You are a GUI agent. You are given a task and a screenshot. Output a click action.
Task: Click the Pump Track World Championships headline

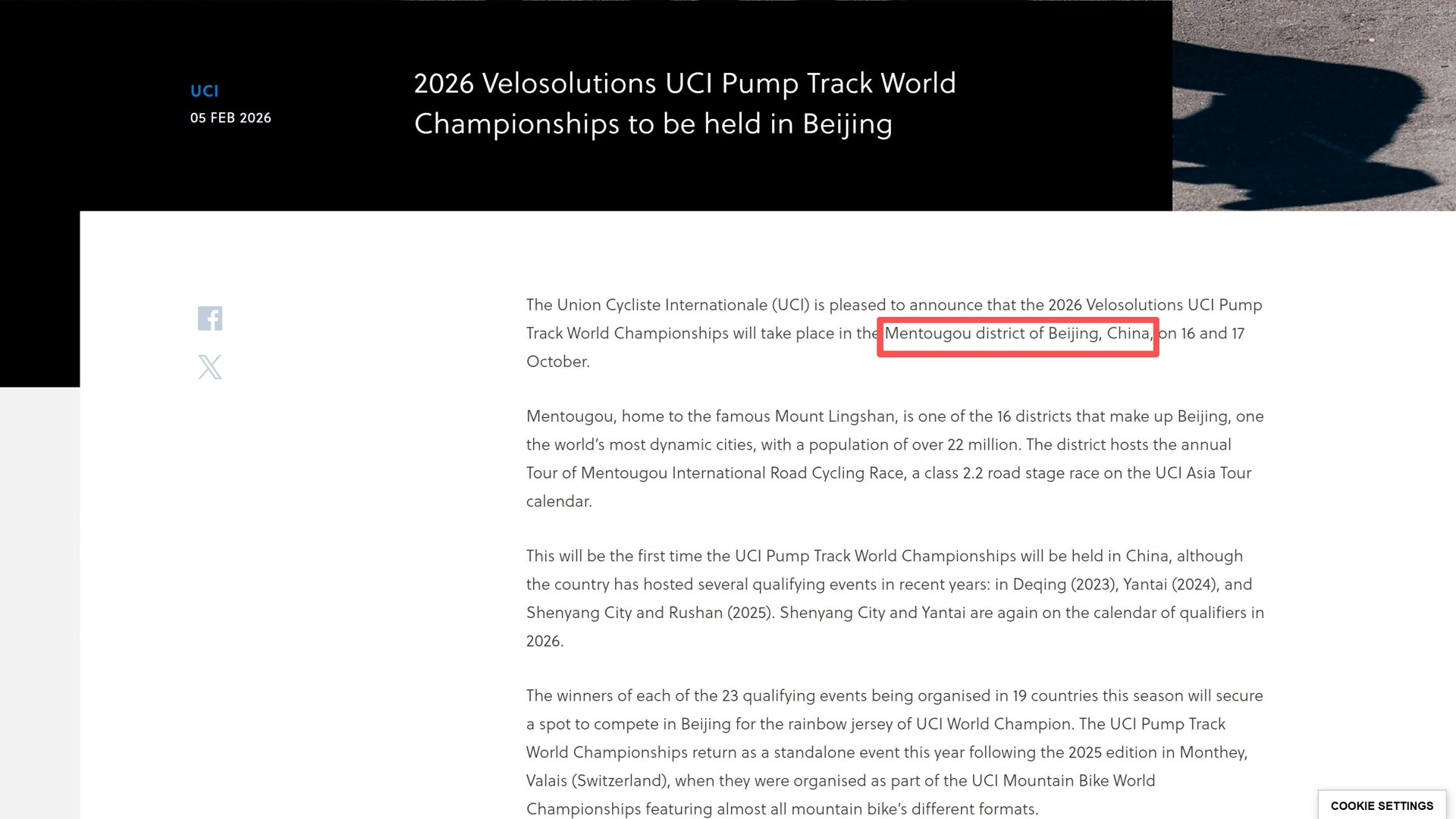(684, 103)
